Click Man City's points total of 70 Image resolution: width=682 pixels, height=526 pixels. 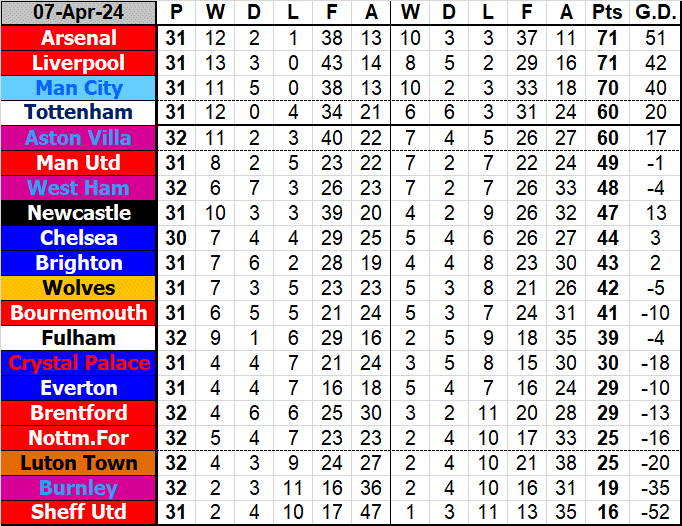(605, 88)
